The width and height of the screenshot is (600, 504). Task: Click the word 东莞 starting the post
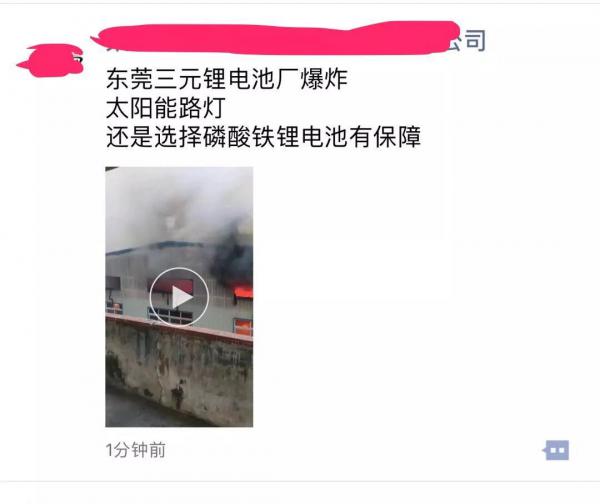130,79
